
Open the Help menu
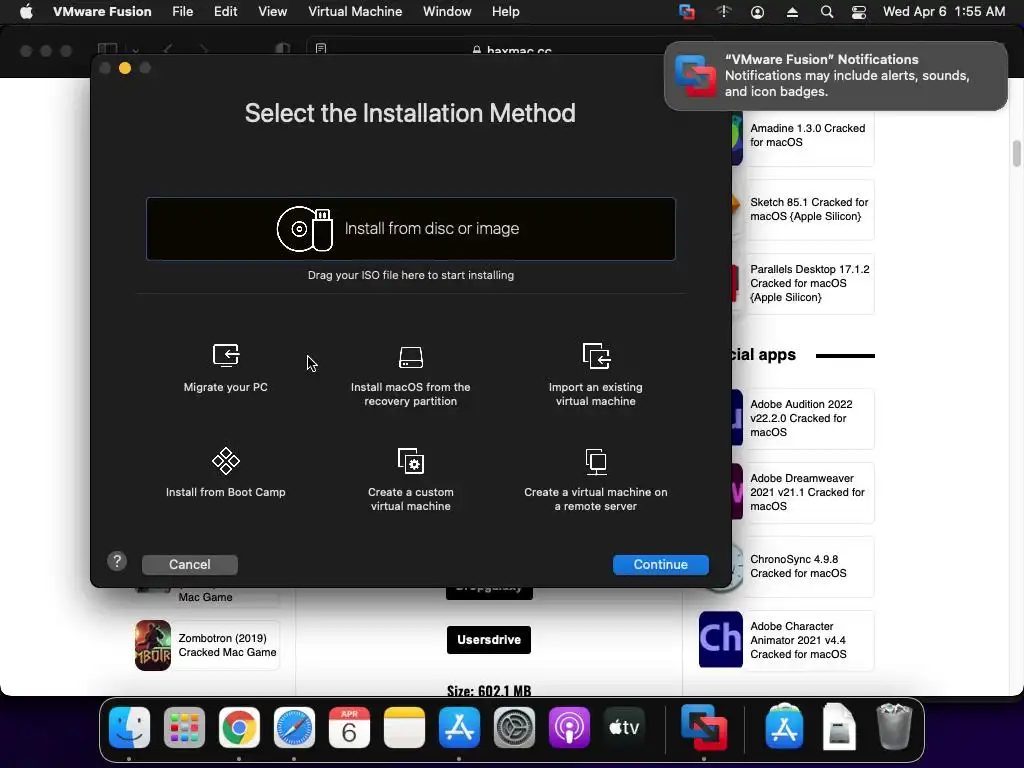tap(505, 12)
